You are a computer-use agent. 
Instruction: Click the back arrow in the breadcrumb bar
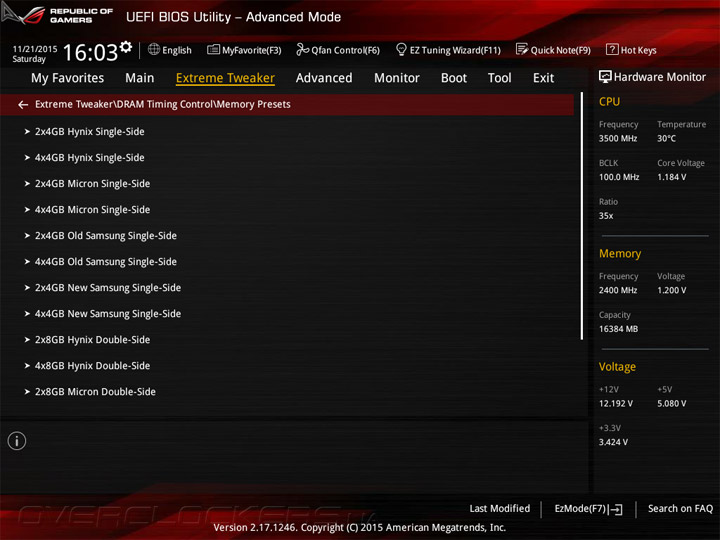point(23,105)
